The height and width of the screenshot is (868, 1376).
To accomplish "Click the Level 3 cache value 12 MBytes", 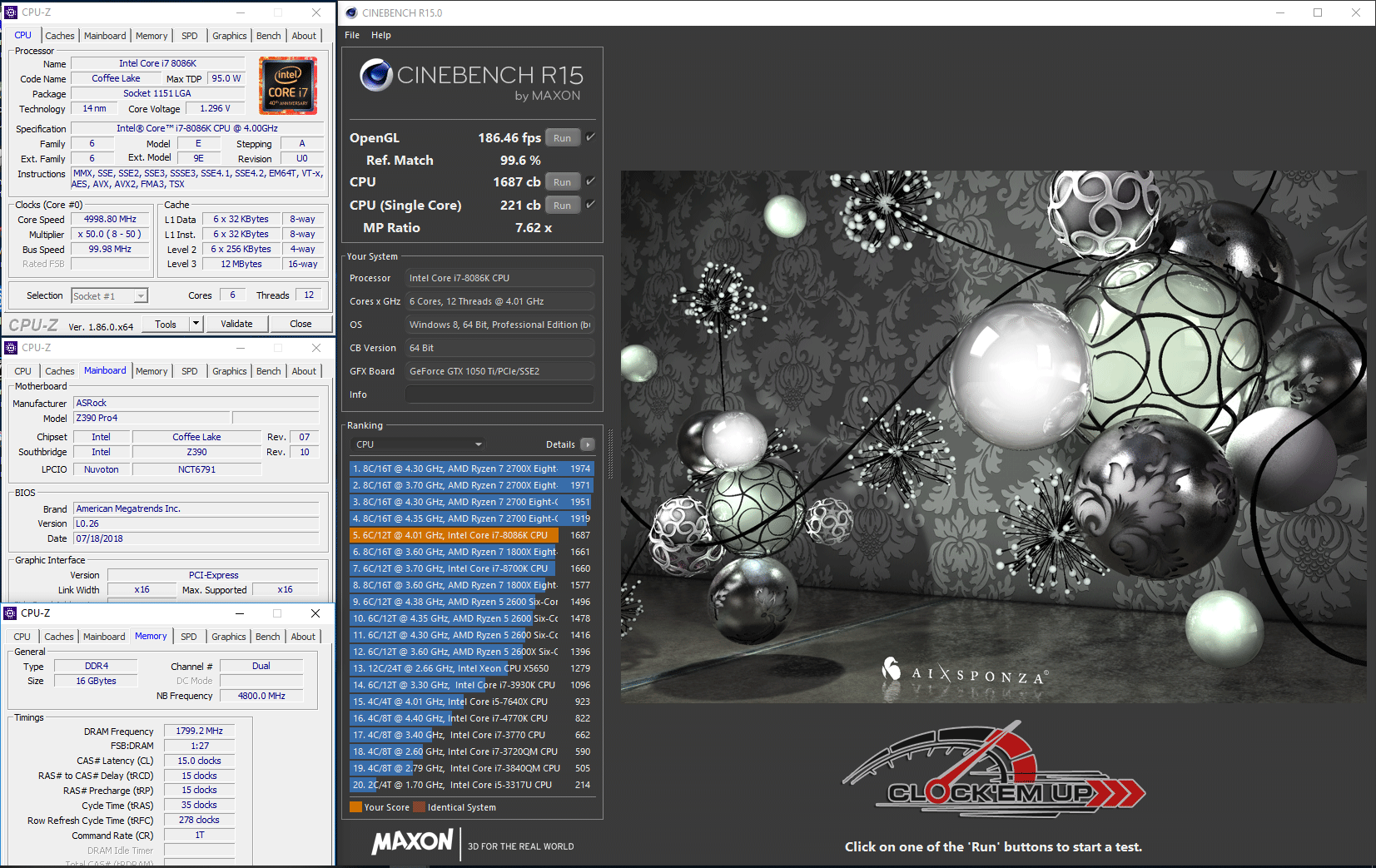I will coord(241,264).
